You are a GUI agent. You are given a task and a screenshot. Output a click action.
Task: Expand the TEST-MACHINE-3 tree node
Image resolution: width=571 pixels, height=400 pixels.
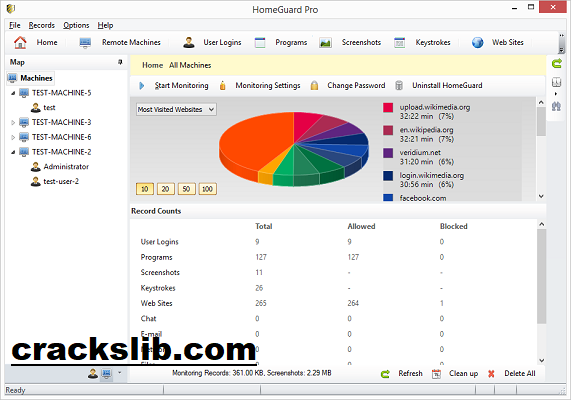pos(13,122)
